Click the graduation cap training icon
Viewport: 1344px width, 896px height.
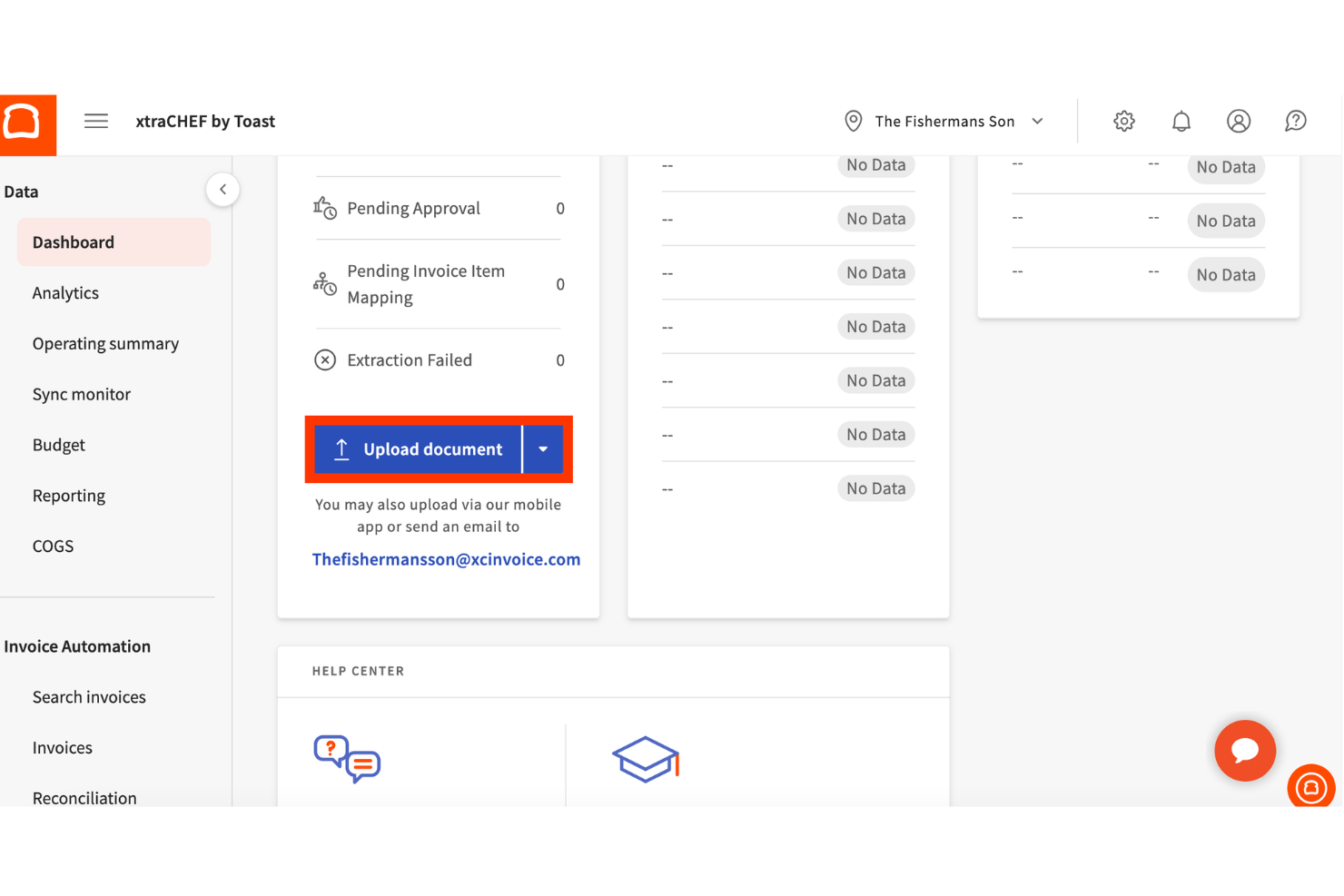click(x=646, y=759)
